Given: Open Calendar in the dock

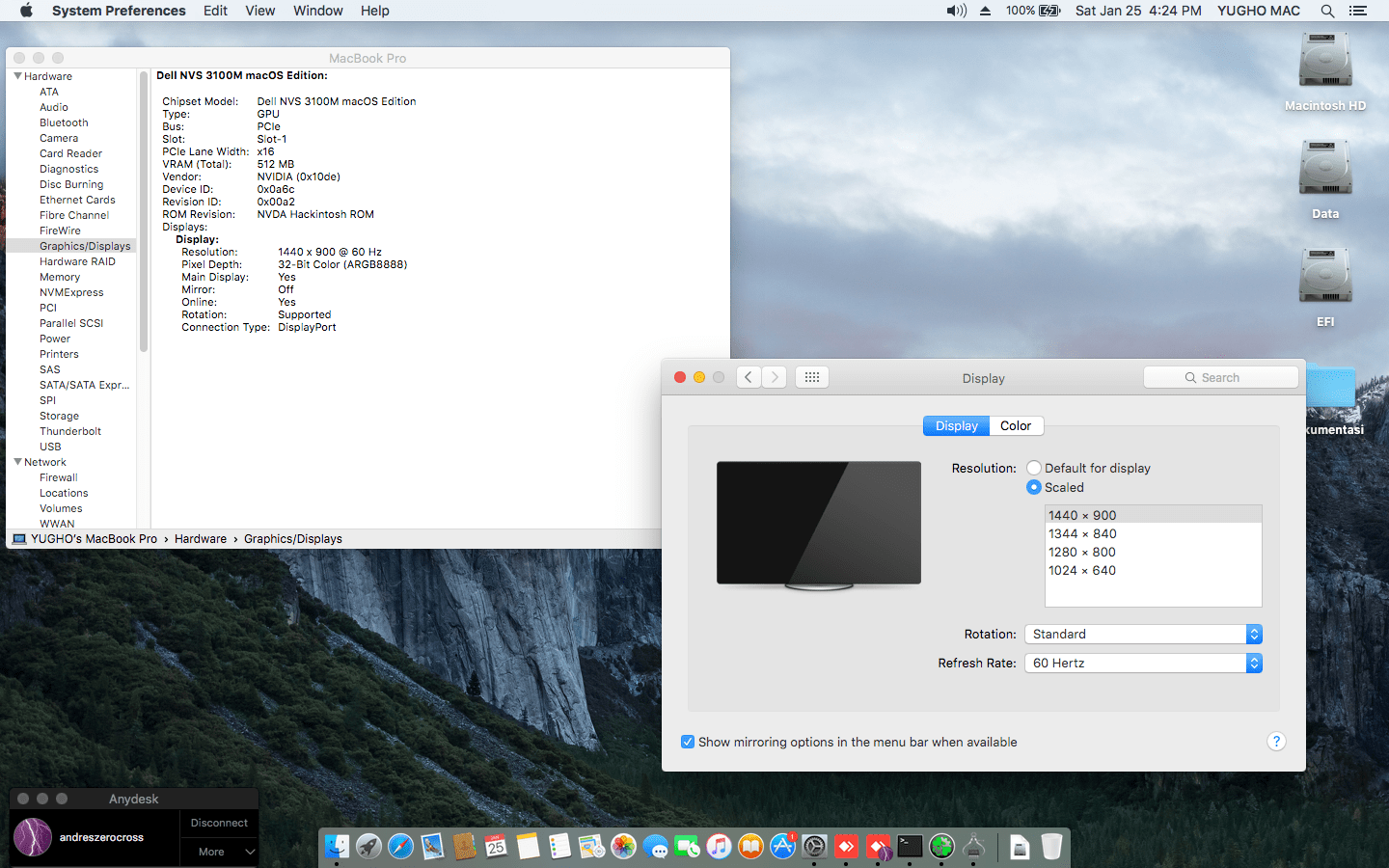Looking at the screenshot, I should pos(496,847).
